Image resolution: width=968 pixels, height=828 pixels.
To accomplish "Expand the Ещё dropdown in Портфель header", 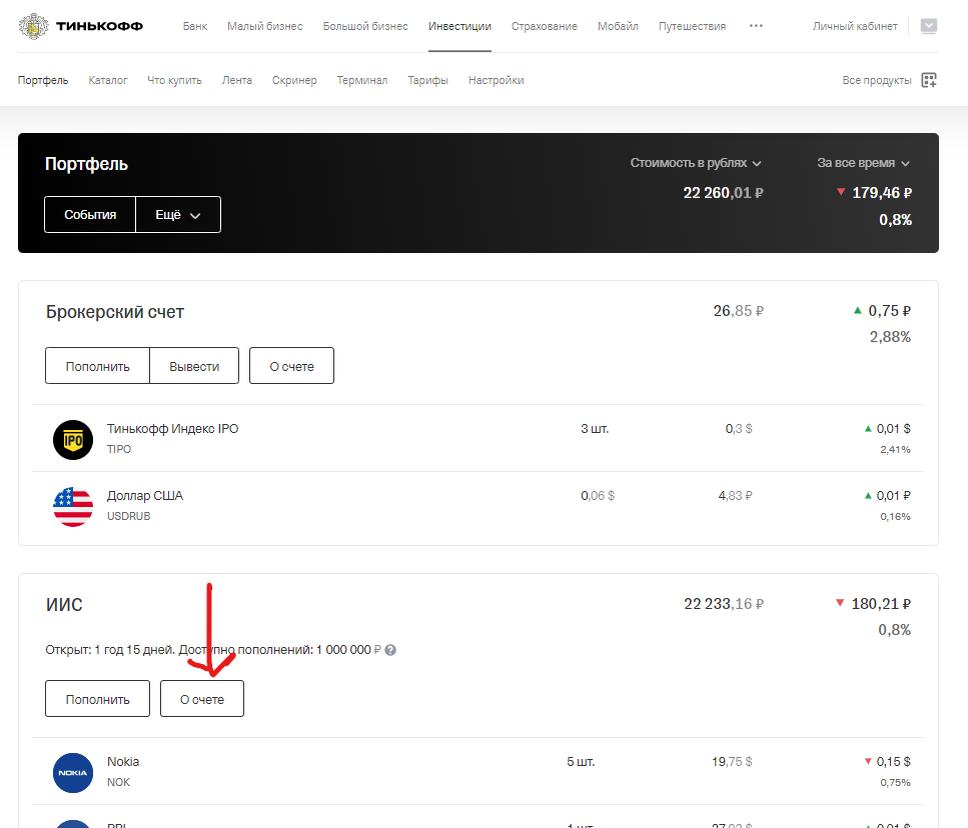I will pyautogui.click(x=178, y=214).
